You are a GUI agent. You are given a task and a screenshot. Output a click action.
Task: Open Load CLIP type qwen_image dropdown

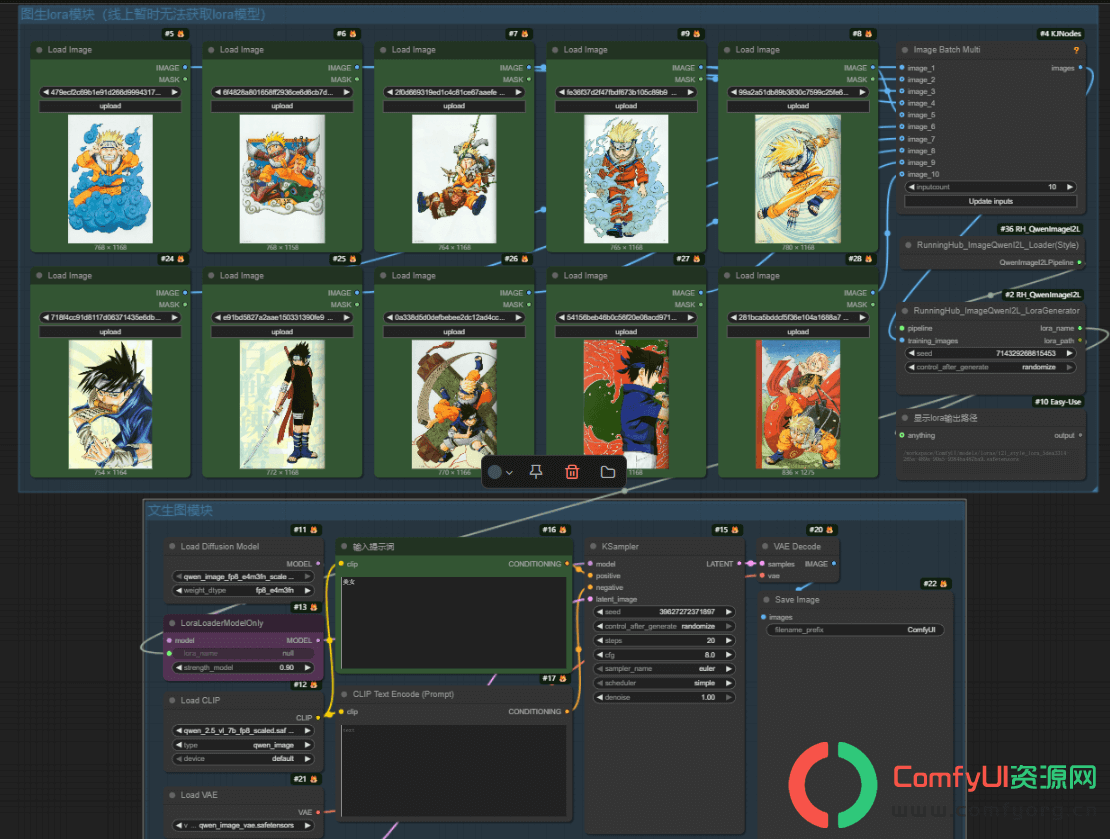coord(244,745)
